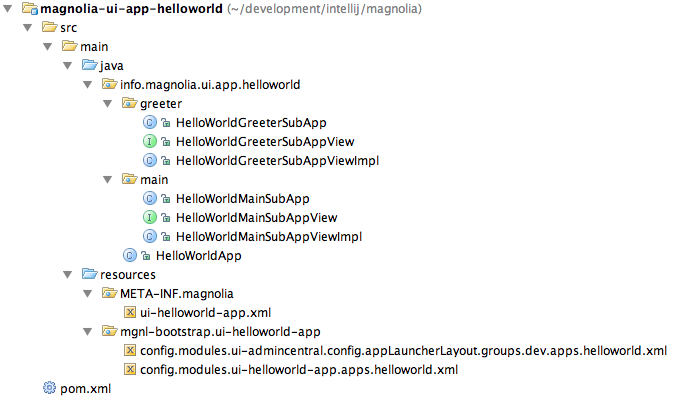Select the mgnl-bootstrap.ui-helloworld-app label
This screenshot has width=675, height=400.
(220, 332)
